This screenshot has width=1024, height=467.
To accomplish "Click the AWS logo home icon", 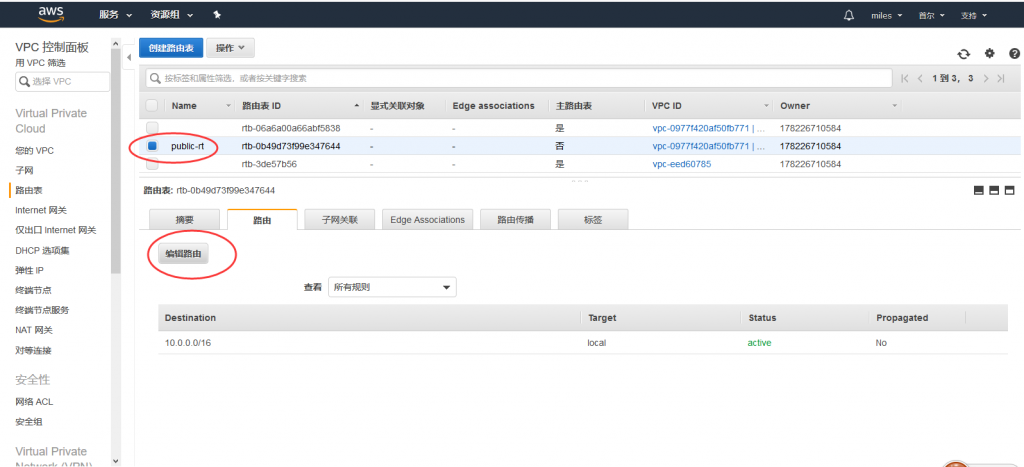I will coord(51,14).
